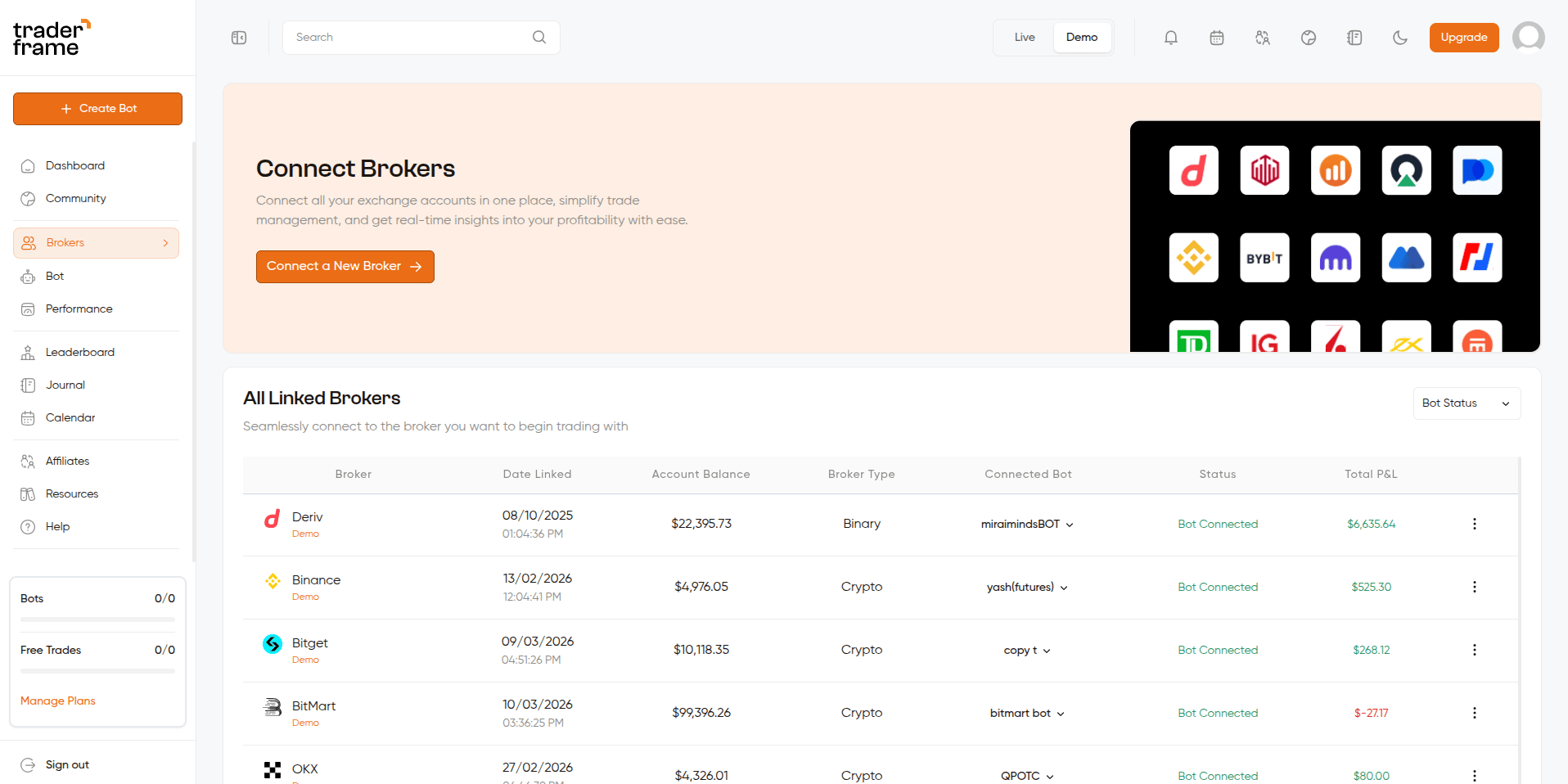Screen dimensions: 1568x784
Task: Click the Free Trades usage progress bar
Action: (x=97, y=671)
